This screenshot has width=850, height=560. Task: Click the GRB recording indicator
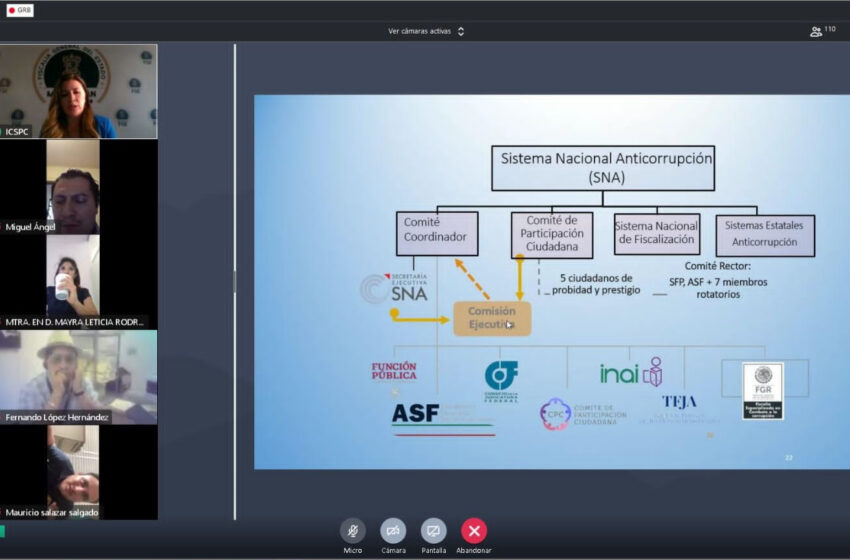(x=20, y=10)
